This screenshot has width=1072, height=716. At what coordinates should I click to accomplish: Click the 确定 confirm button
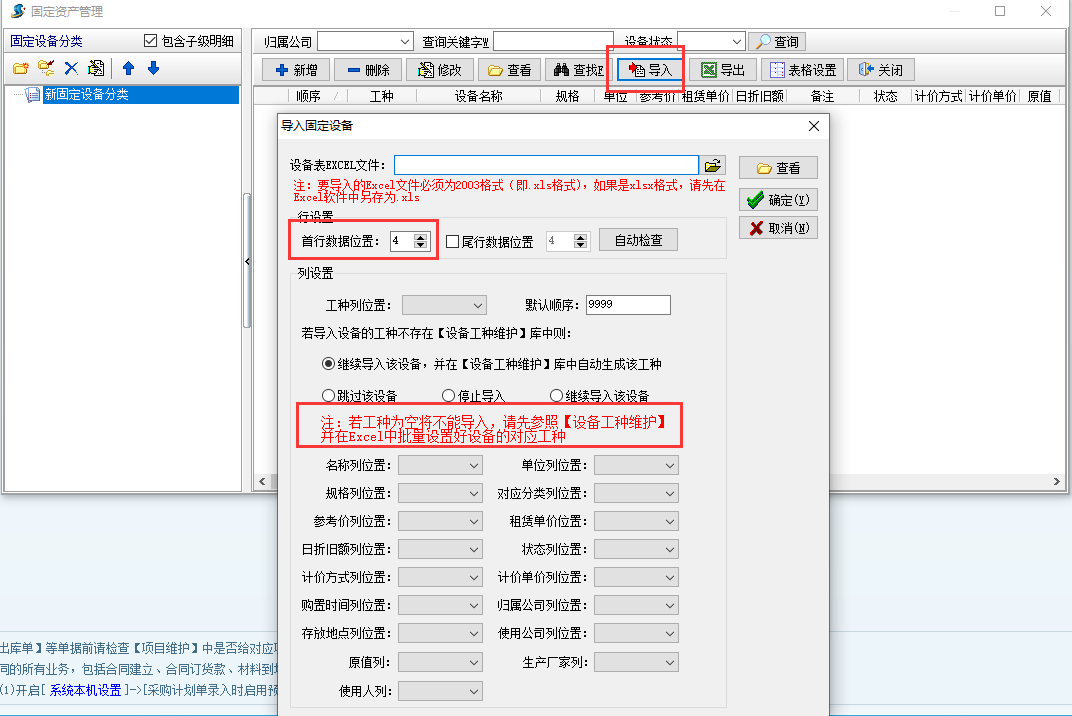[x=778, y=199]
